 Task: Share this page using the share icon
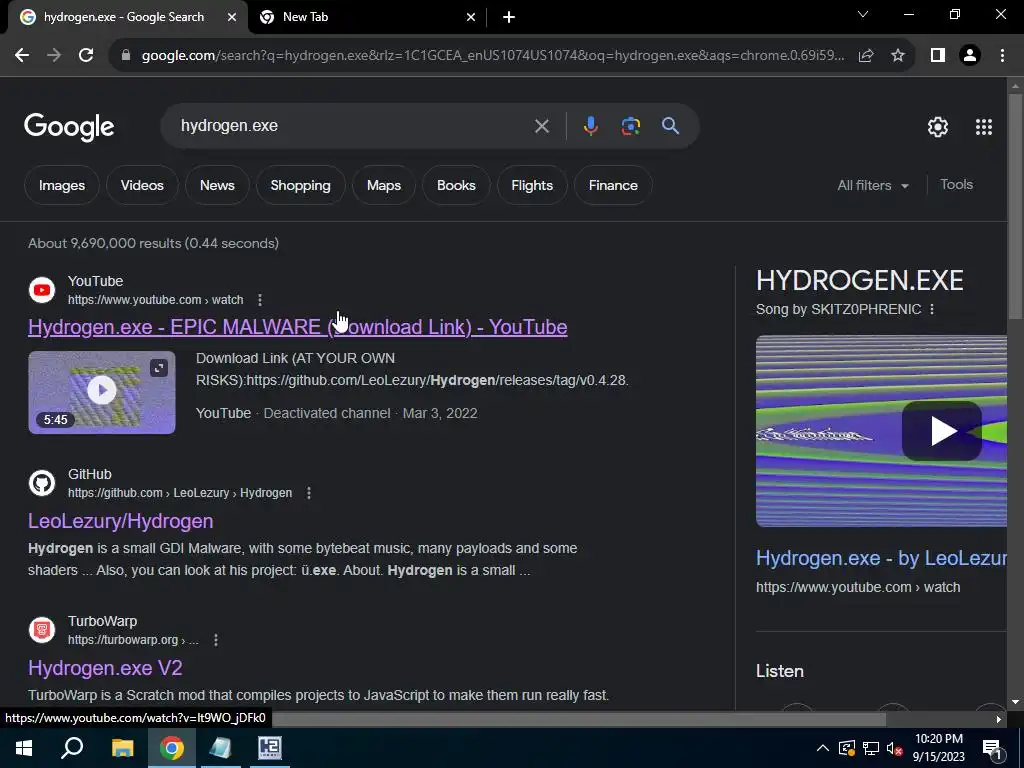[x=866, y=56]
